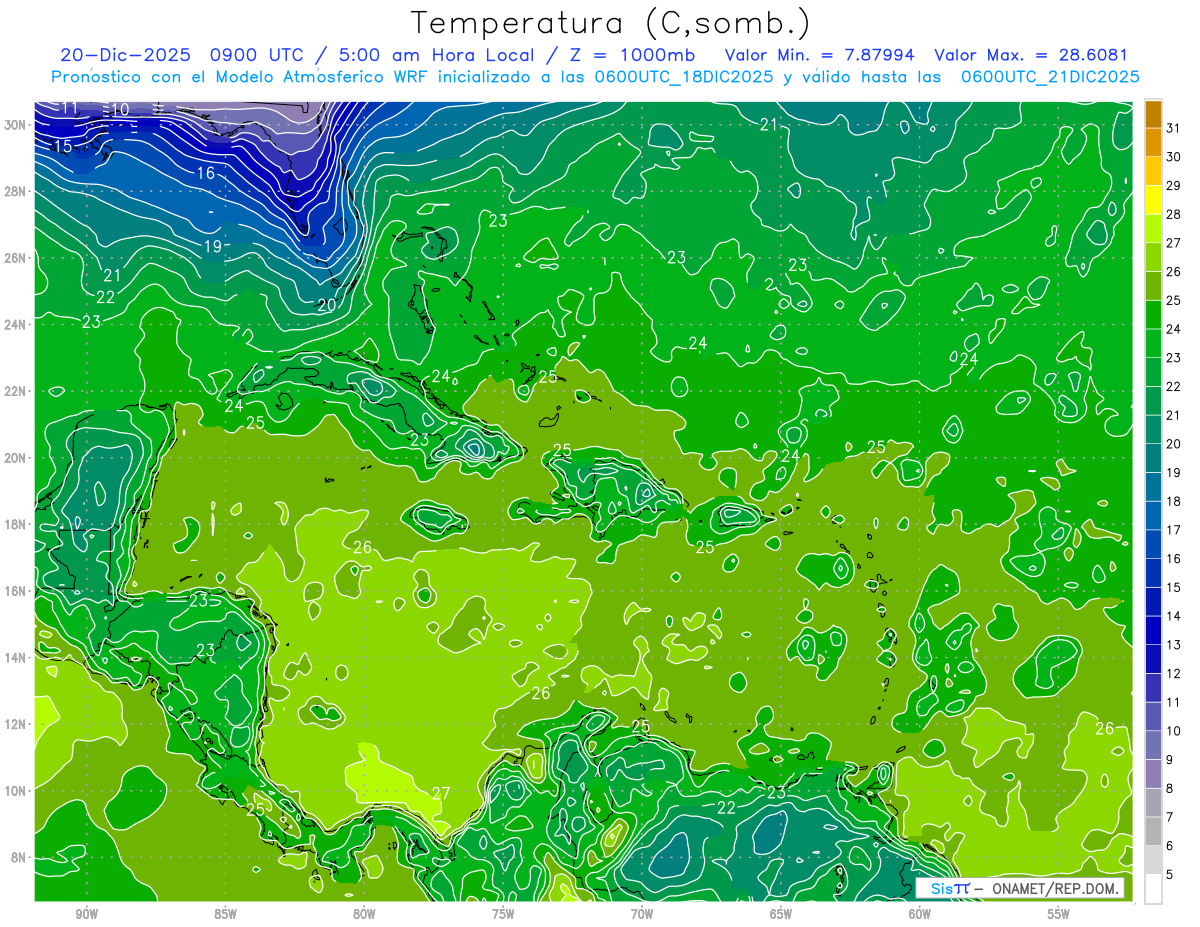Click the white color bar segment below 5
This screenshot has width=1200, height=927.
pyautogui.click(x=1153, y=889)
